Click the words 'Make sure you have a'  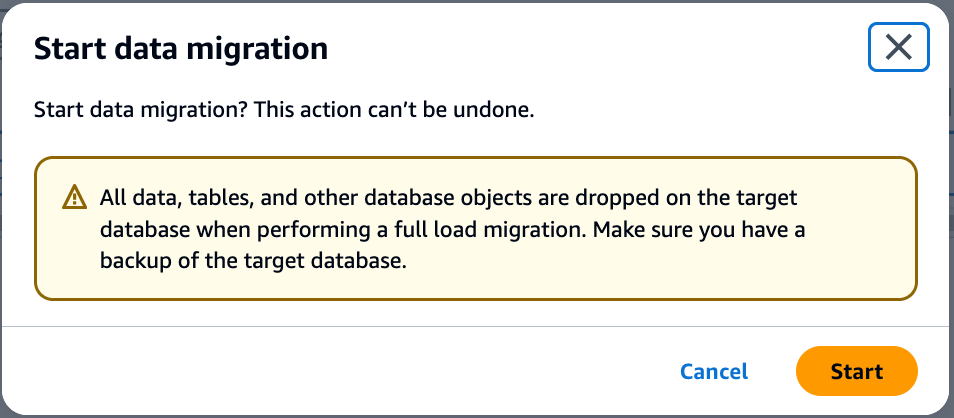(x=699, y=231)
